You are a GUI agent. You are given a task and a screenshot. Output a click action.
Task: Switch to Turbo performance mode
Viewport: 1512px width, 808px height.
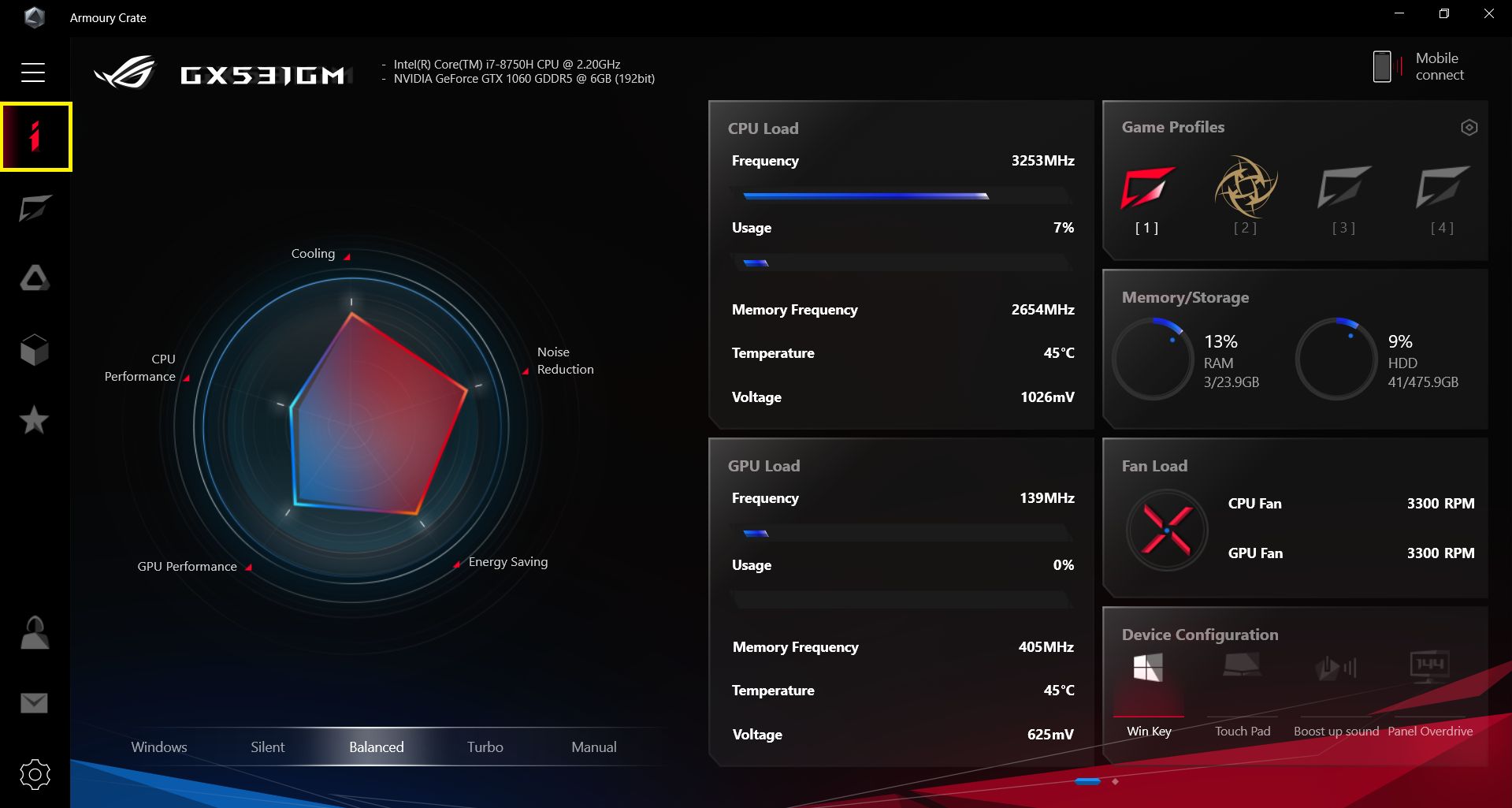(x=485, y=747)
